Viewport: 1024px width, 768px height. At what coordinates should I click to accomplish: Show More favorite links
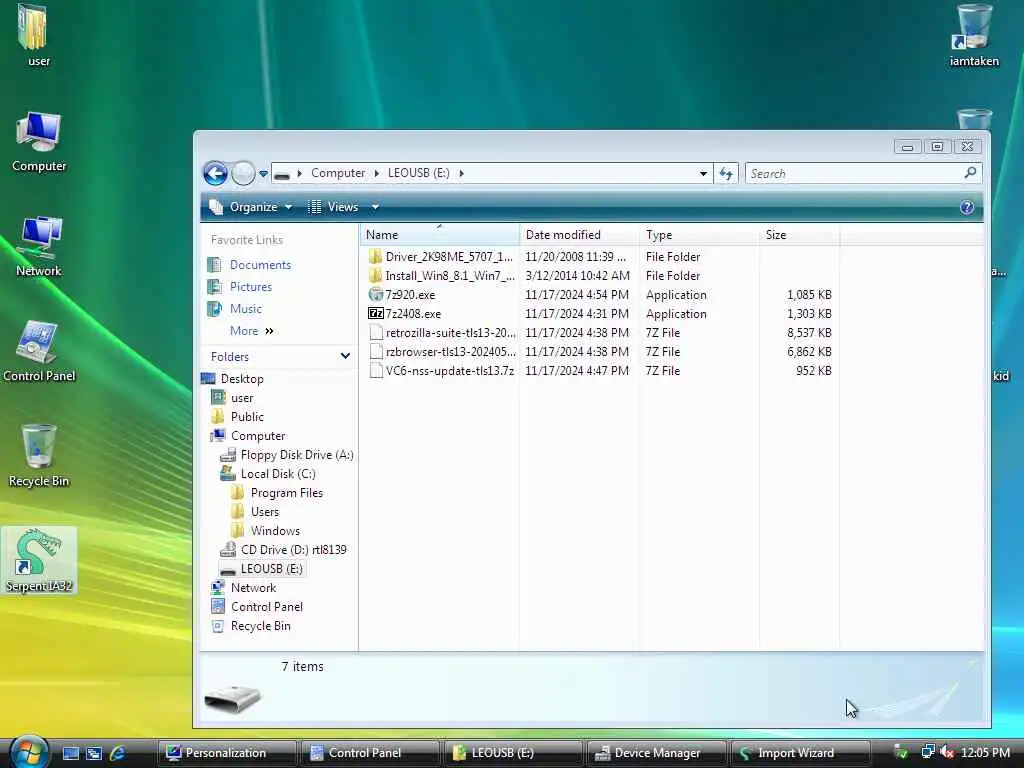pos(251,331)
